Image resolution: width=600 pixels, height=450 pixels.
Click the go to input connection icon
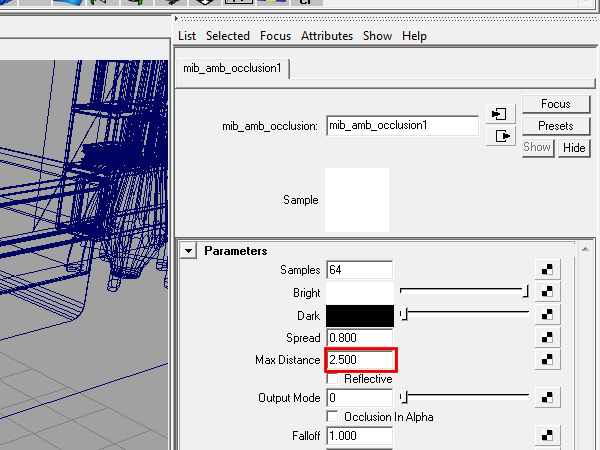click(500, 114)
